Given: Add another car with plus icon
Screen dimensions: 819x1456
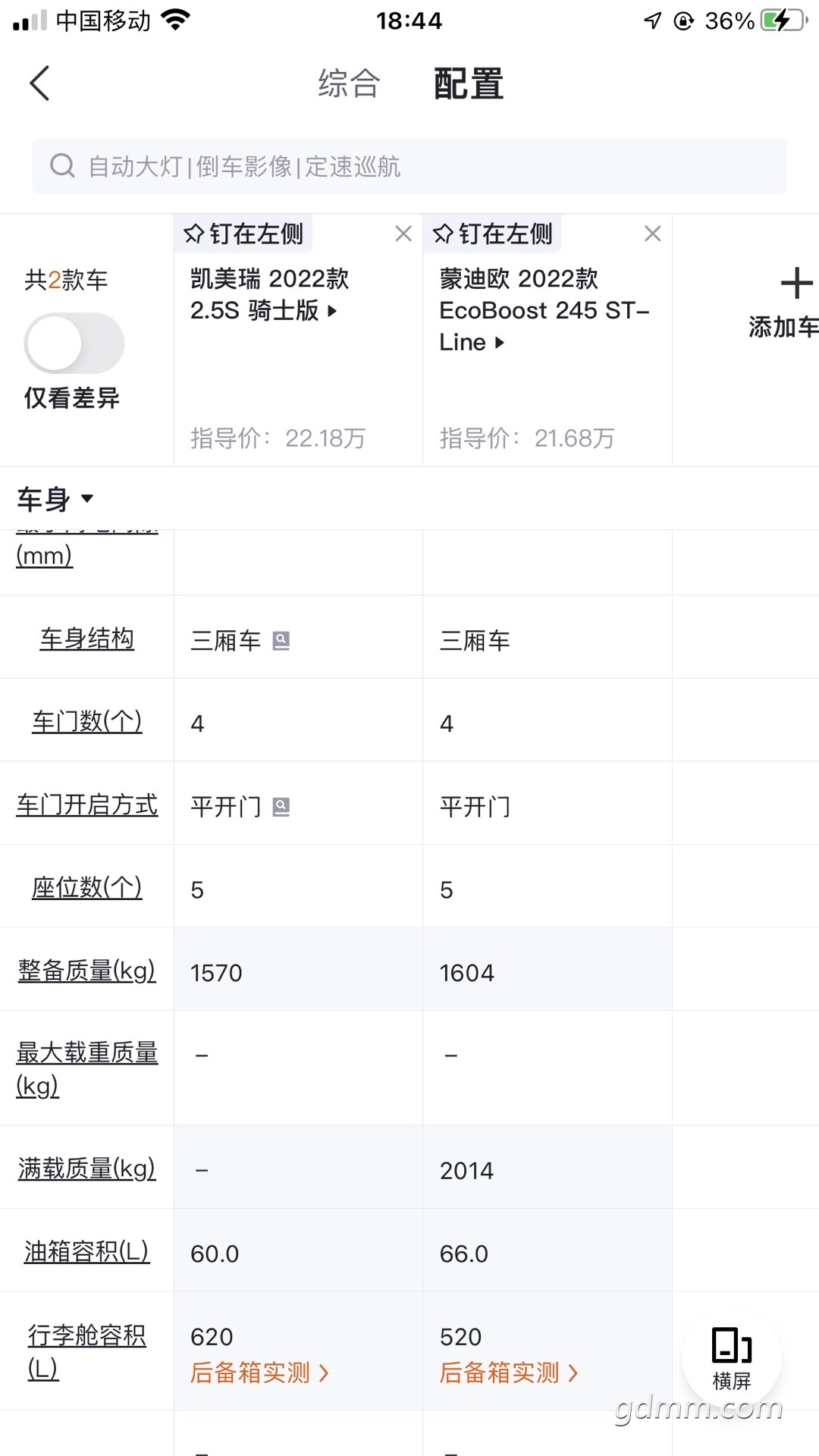Looking at the screenshot, I should pos(796,284).
